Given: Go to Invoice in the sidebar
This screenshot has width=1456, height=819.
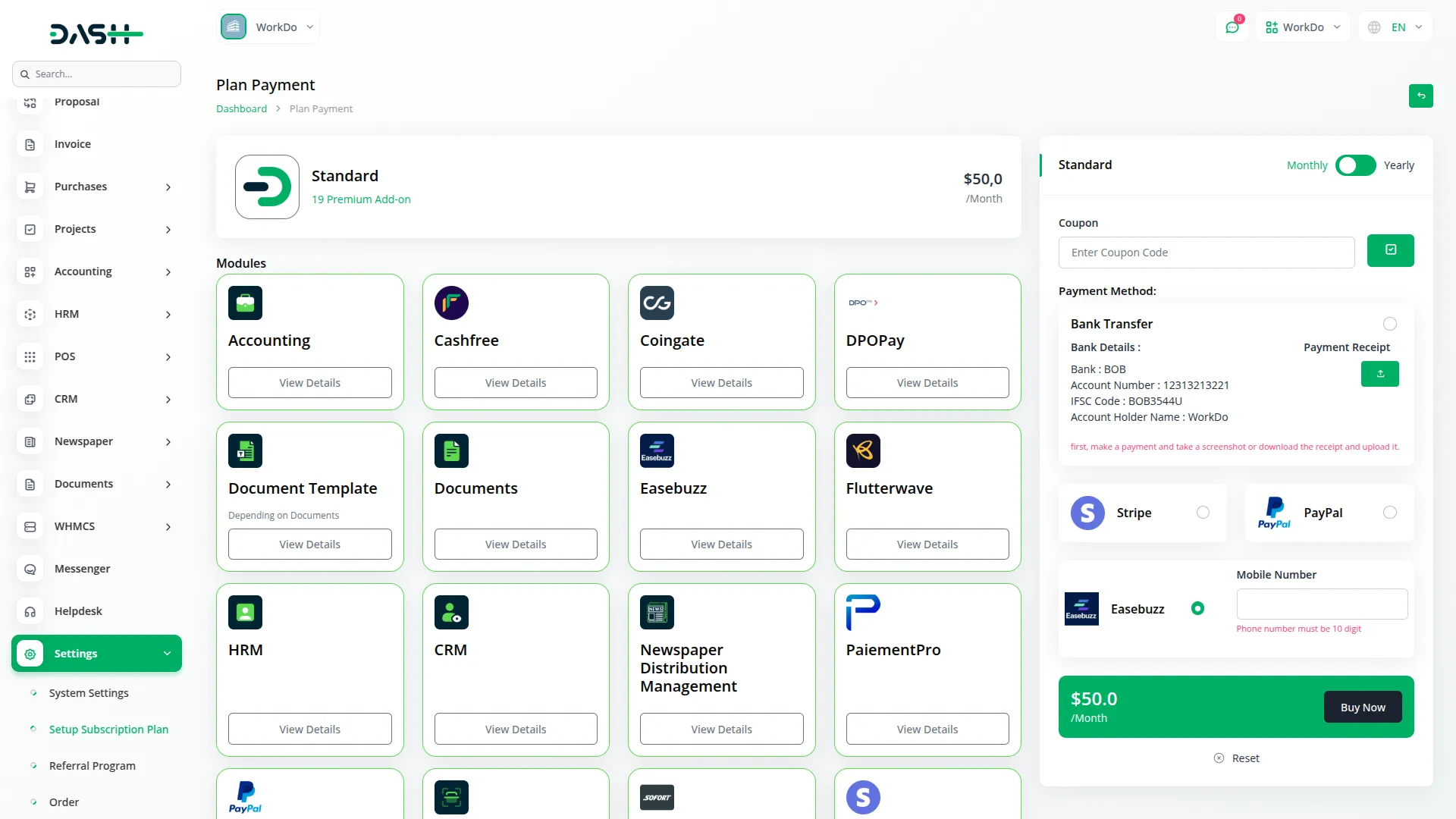Looking at the screenshot, I should point(73,144).
